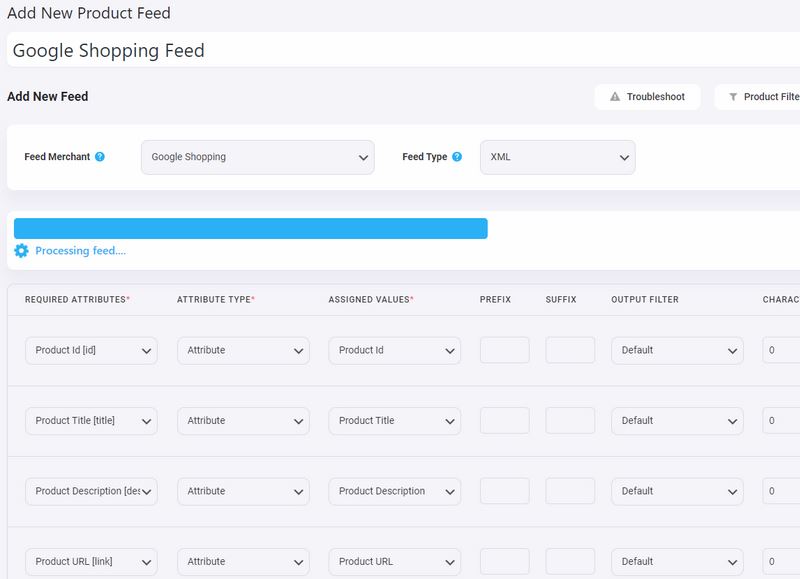Screen dimensions: 800x579
Task: Click the Prefix column header
Action: [495, 299]
